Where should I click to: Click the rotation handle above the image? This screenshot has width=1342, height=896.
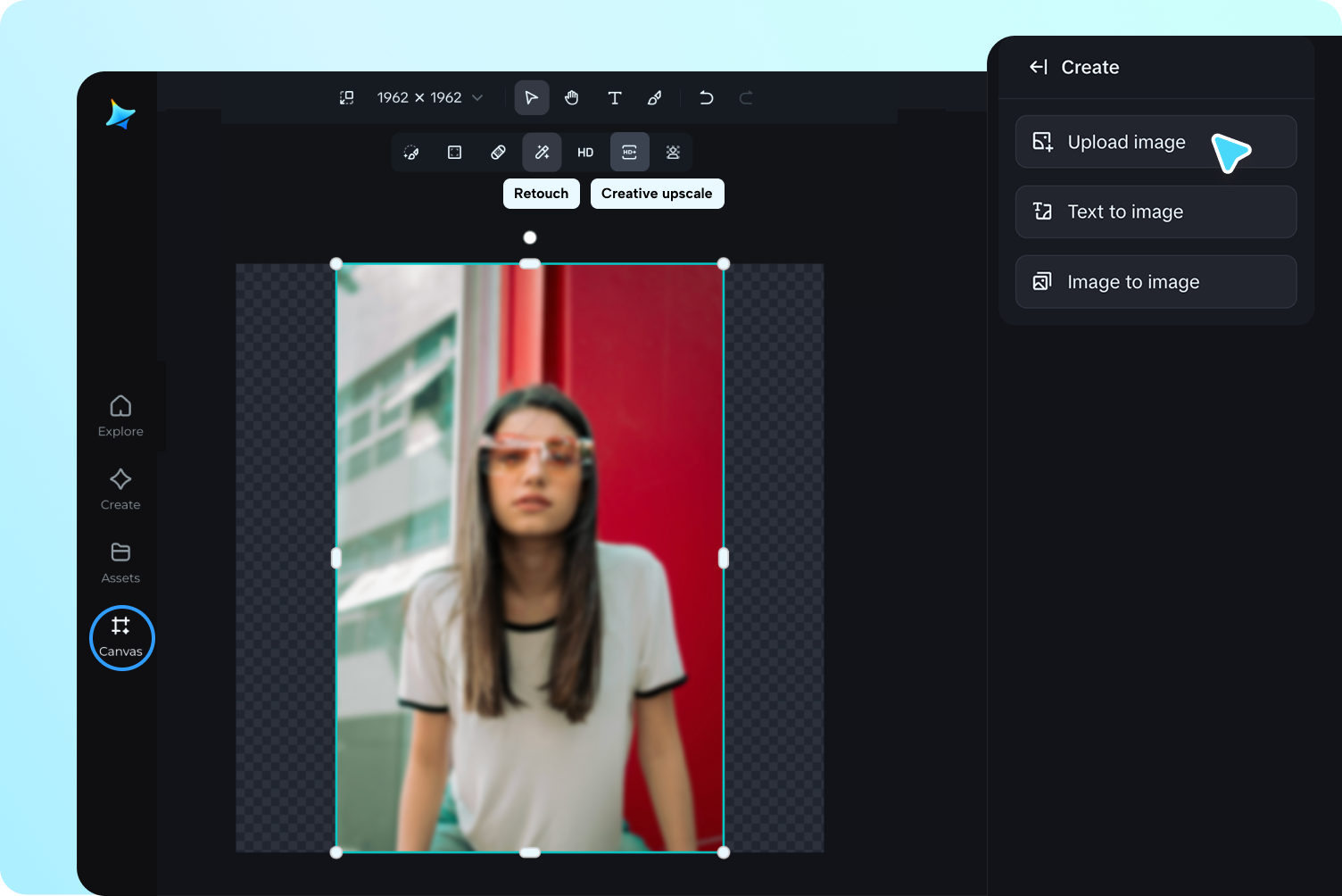tap(530, 237)
